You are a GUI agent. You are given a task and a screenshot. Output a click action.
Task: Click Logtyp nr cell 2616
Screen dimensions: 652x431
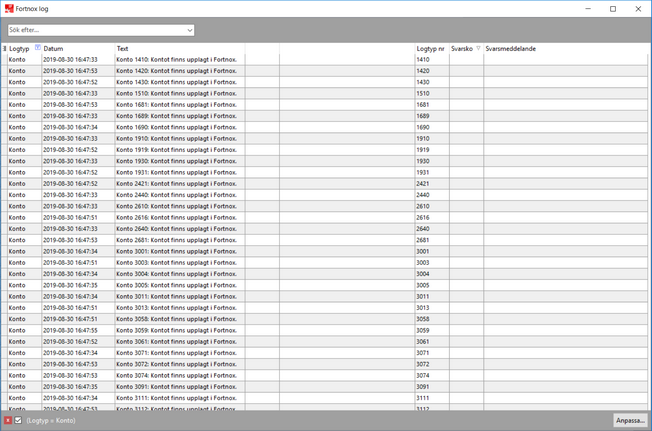(x=432, y=217)
